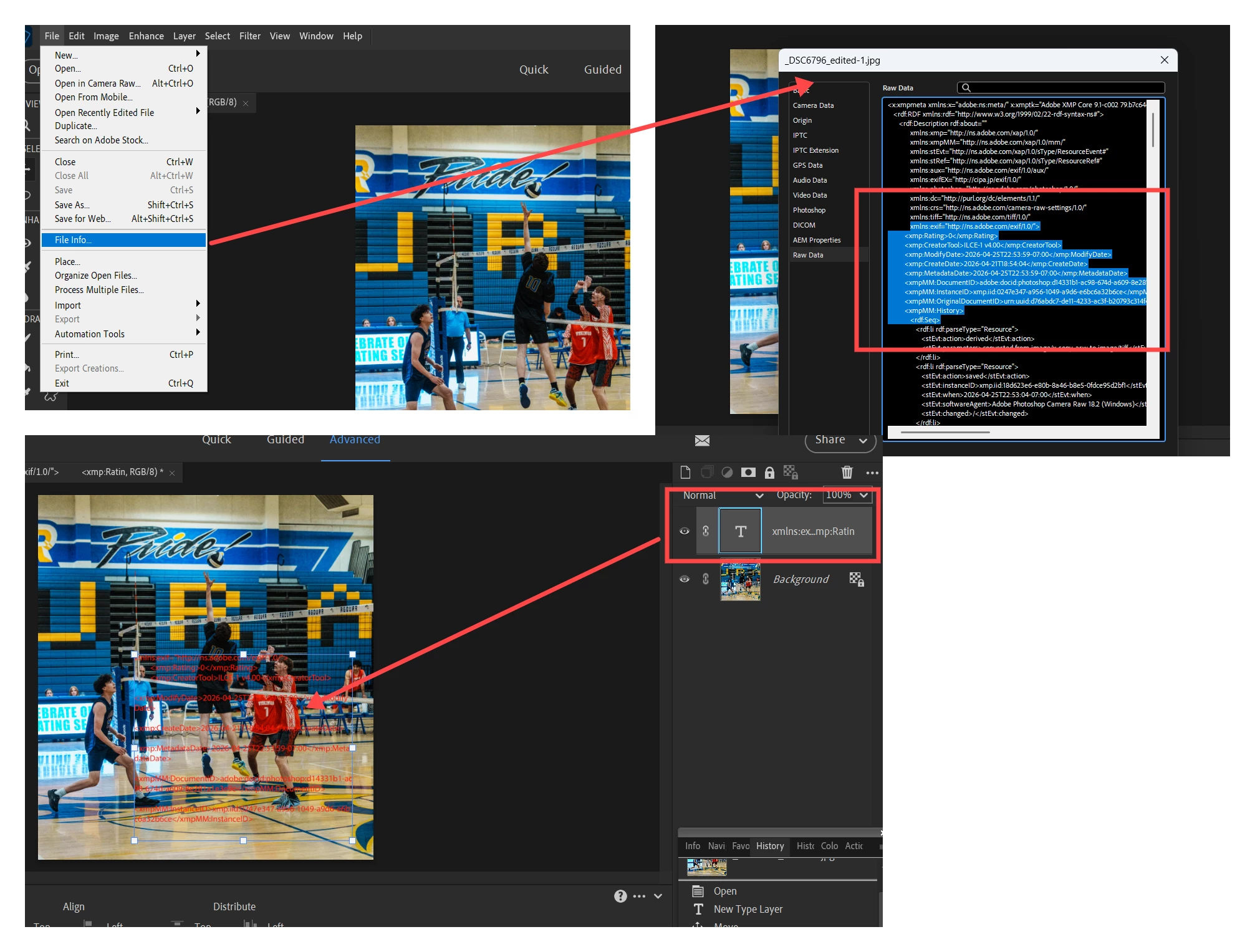Click New Type Layer history entry
The height and width of the screenshot is (952, 1255).
(x=748, y=909)
